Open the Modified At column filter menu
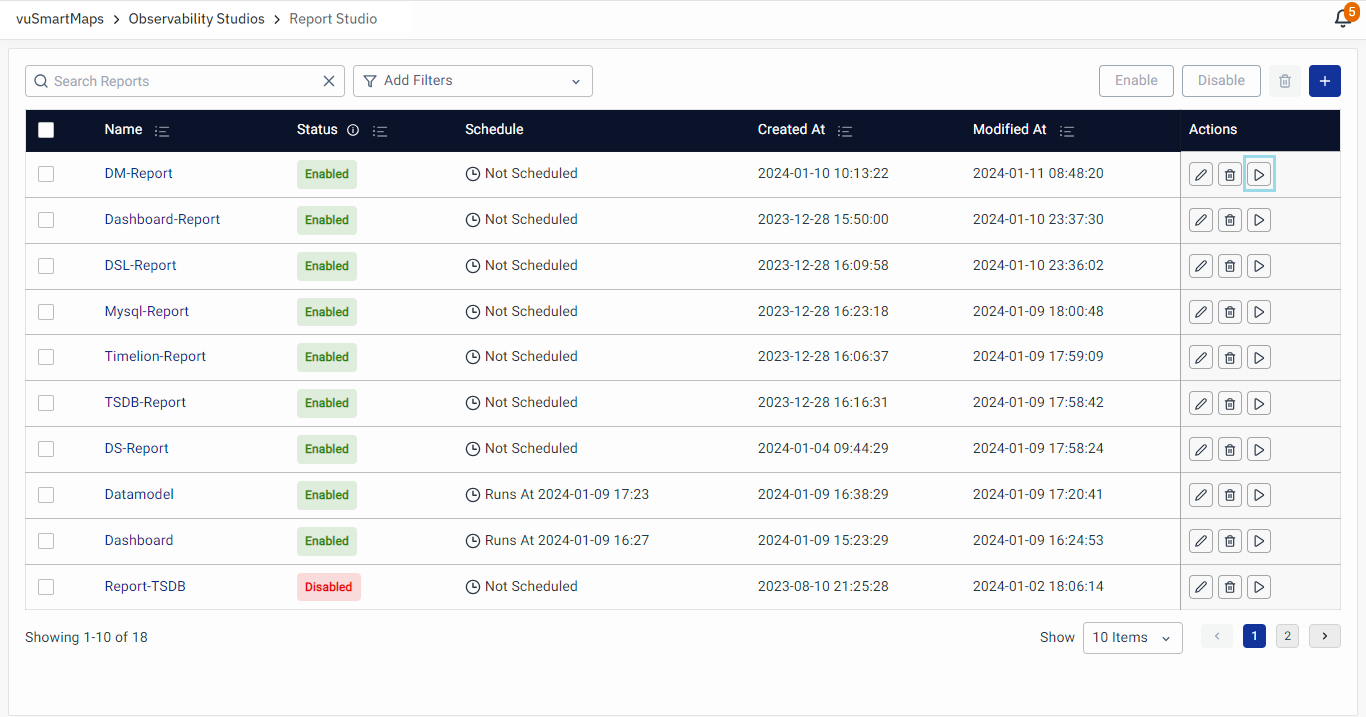Screen dimensions: 1366x717 point(1067,131)
